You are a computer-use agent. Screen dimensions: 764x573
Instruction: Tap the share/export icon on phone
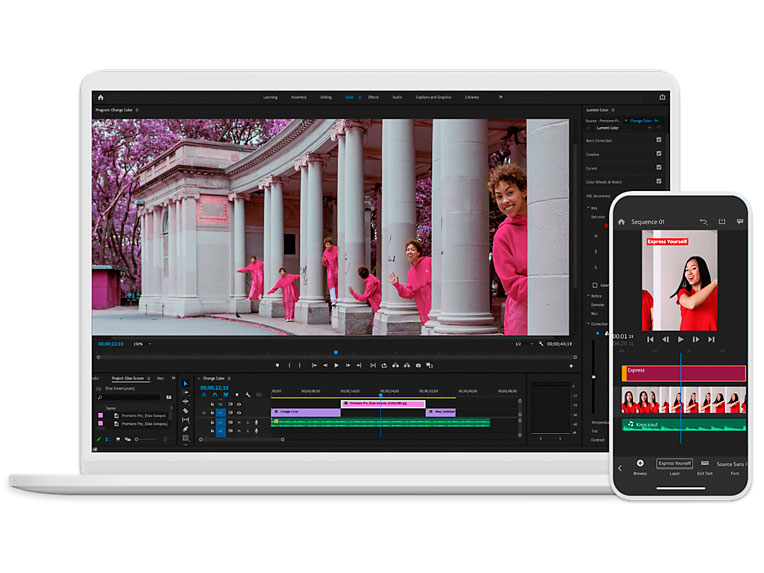click(x=722, y=222)
